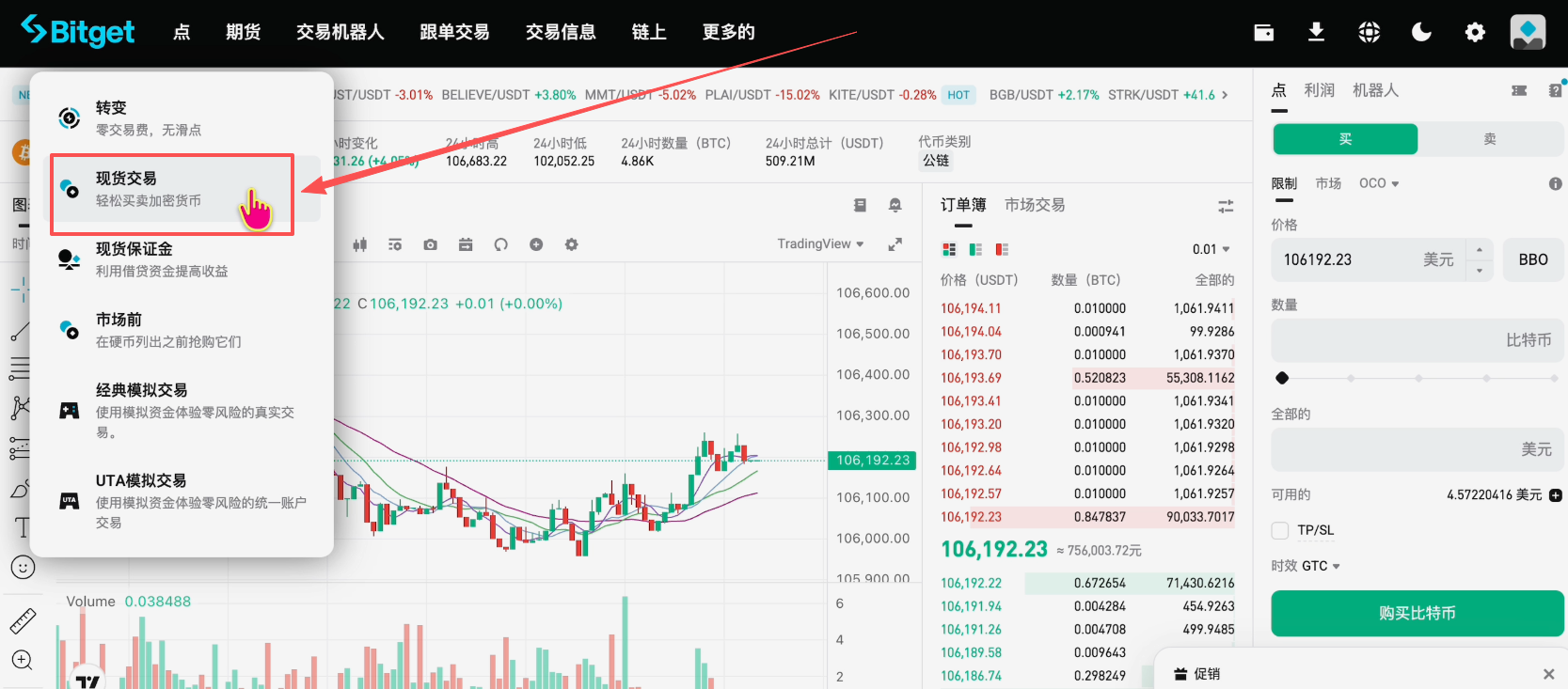Expand the TradingView chart source dropdown

pyautogui.click(x=819, y=244)
